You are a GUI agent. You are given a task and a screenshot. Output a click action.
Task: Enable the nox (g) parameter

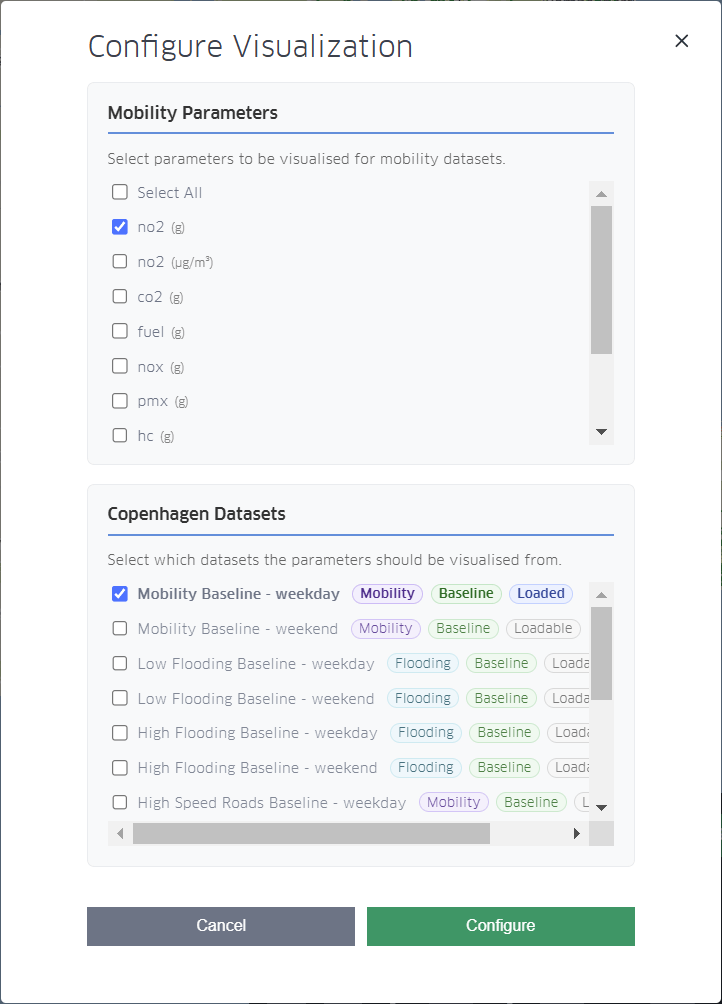[x=120, y=366]
